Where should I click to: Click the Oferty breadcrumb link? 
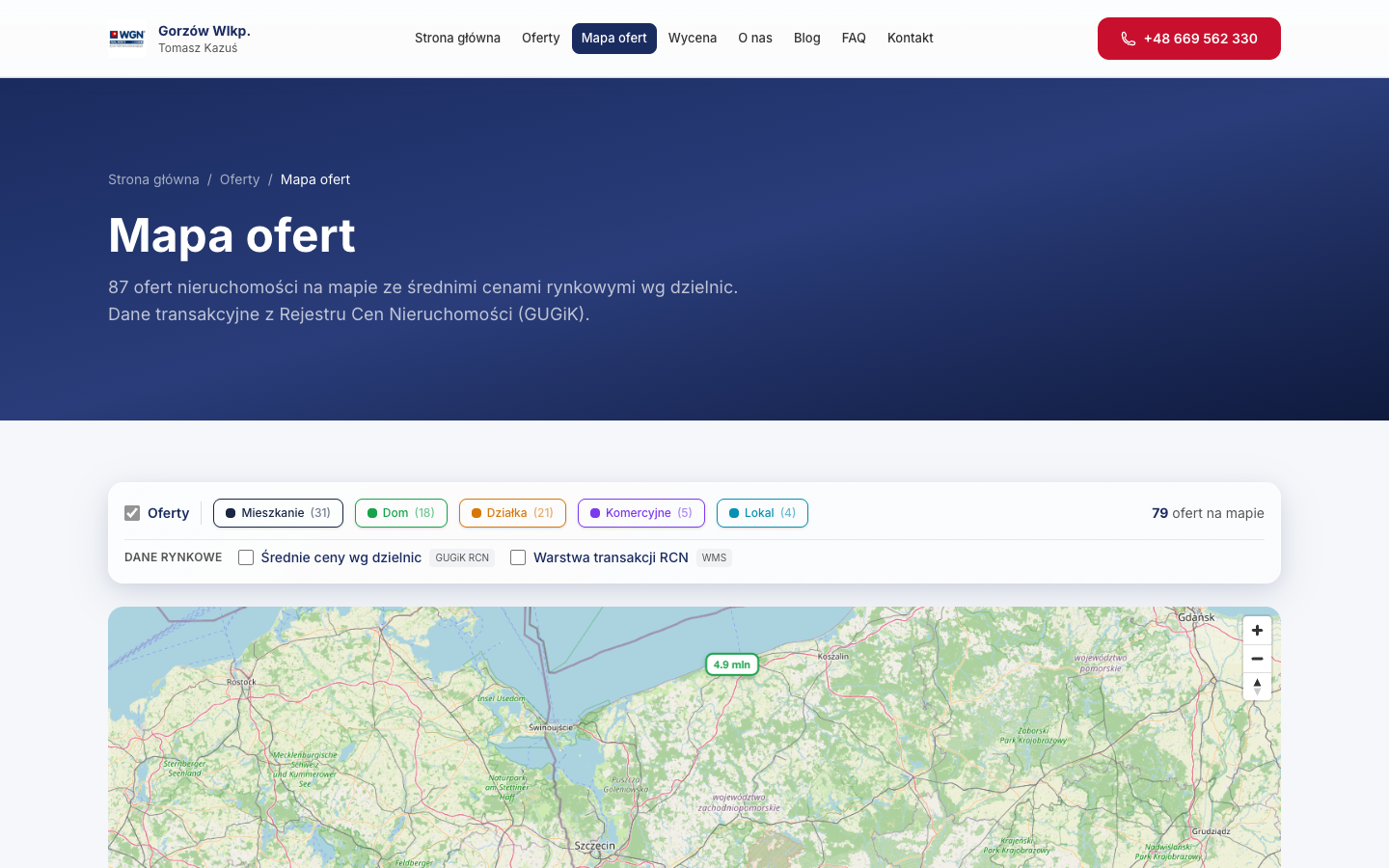pyautogui.click(x=239, y=179)
